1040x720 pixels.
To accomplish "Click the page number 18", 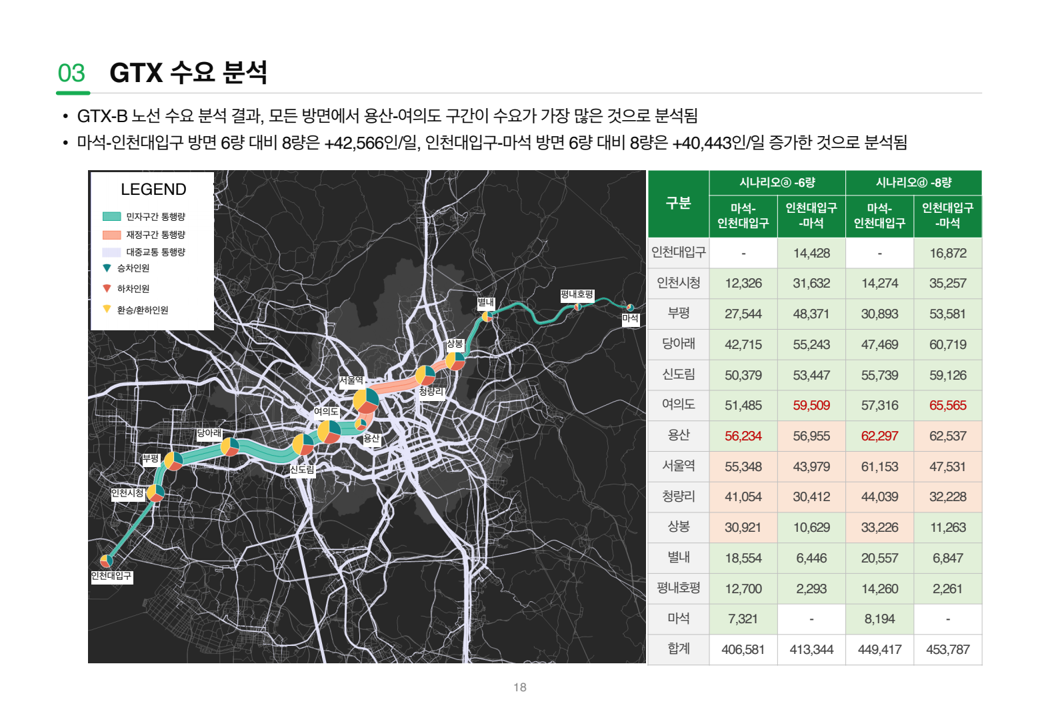I will (x=520, y=688).
